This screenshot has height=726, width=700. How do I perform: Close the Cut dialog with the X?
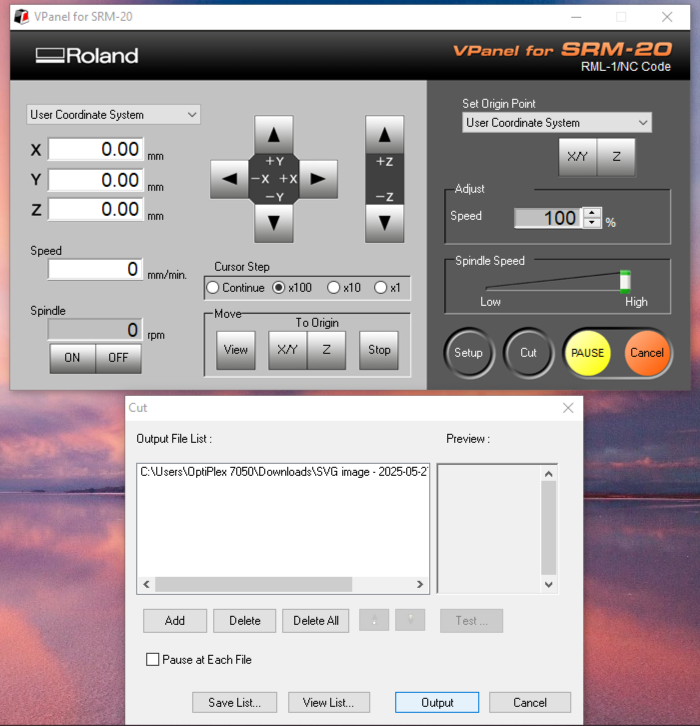[568, 408]
